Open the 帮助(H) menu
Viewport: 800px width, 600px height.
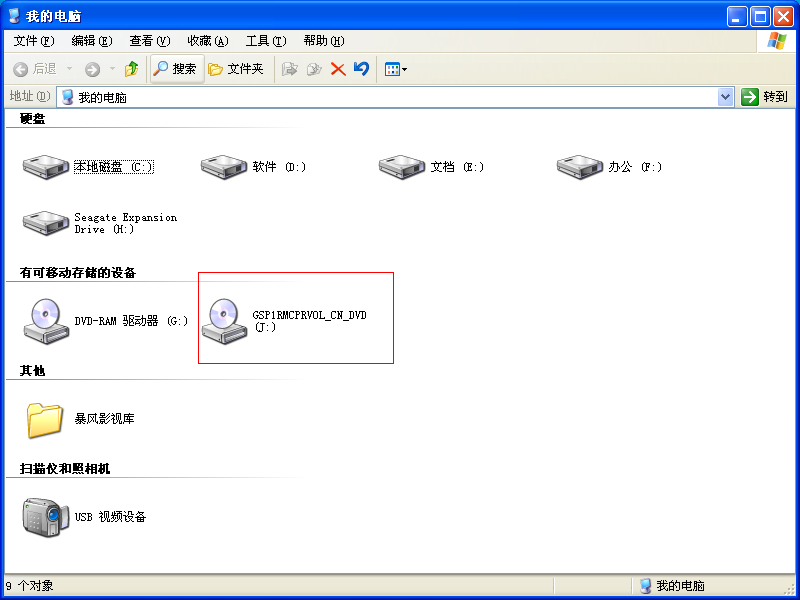(x=324, y=41)
